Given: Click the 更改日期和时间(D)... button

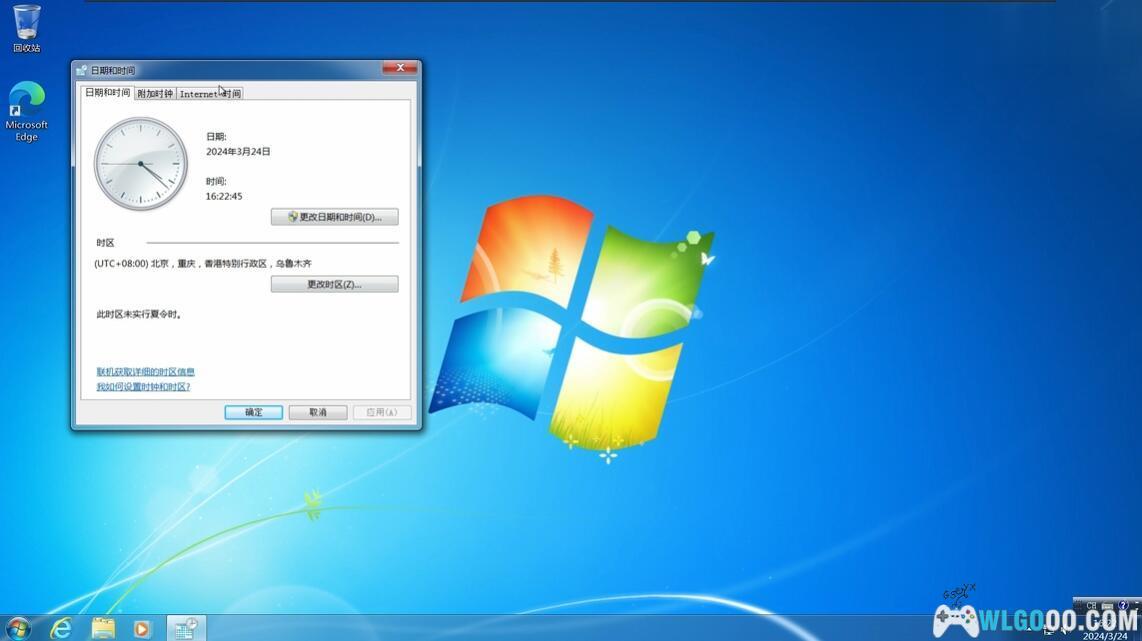Looking at the screenshot, I should [x=334, y=217].
